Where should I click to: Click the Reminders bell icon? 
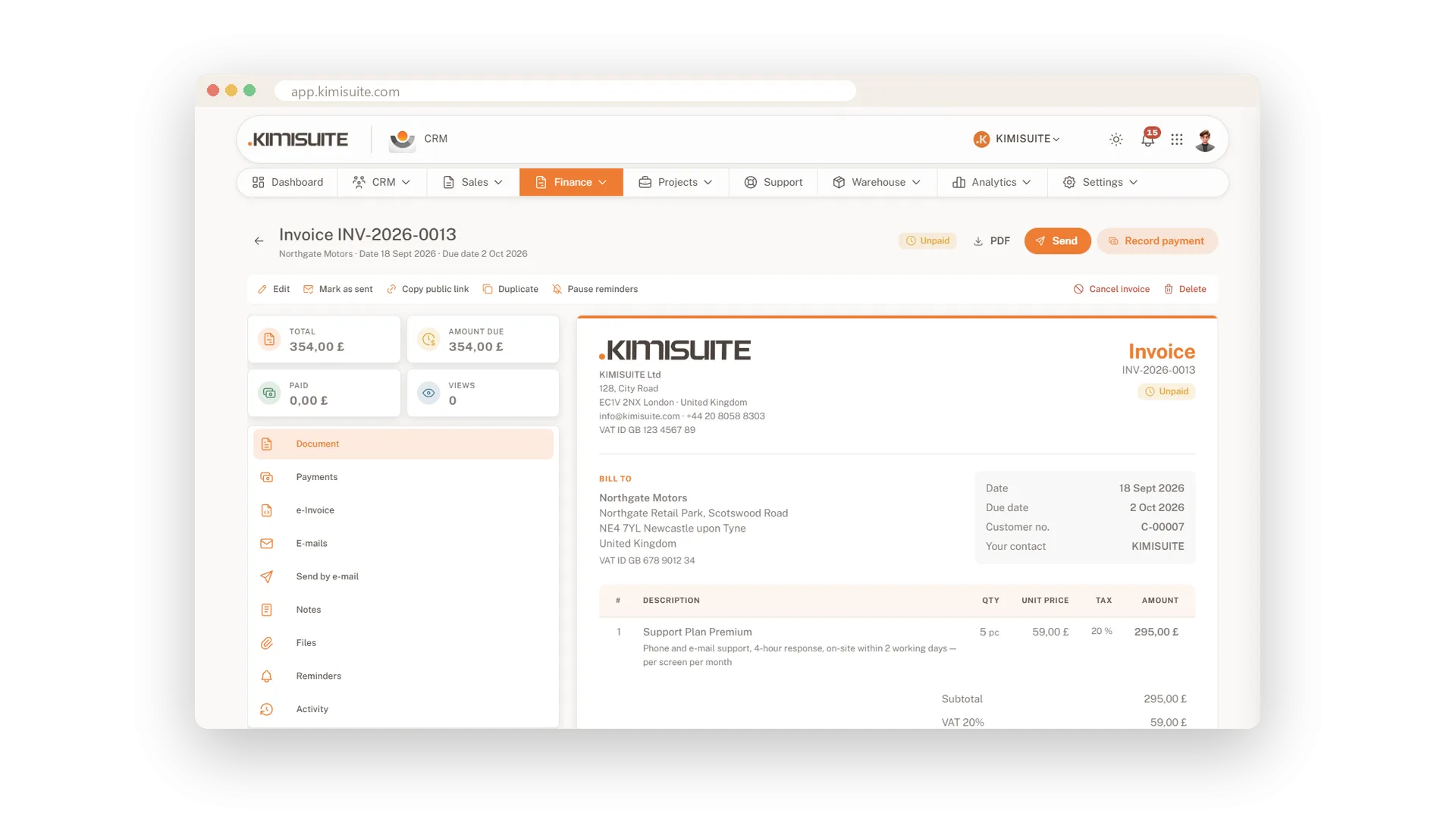click(266, 676)
